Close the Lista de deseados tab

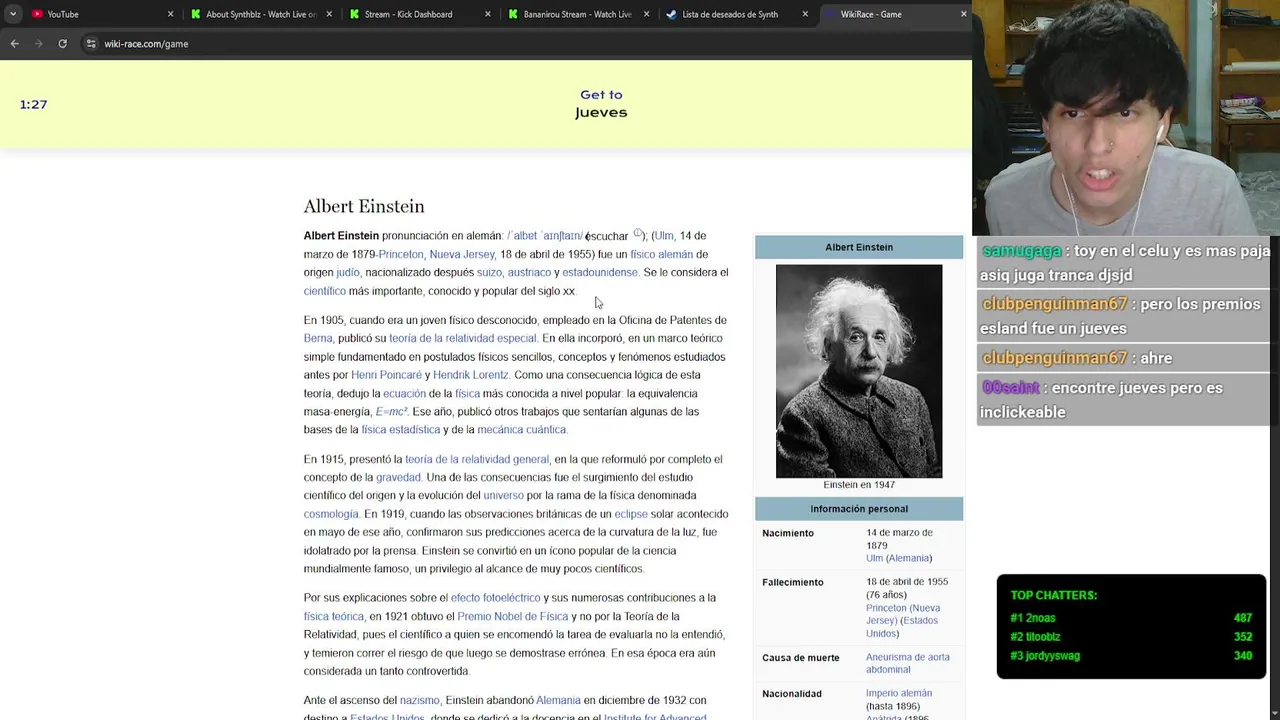[x=805, y=14]
